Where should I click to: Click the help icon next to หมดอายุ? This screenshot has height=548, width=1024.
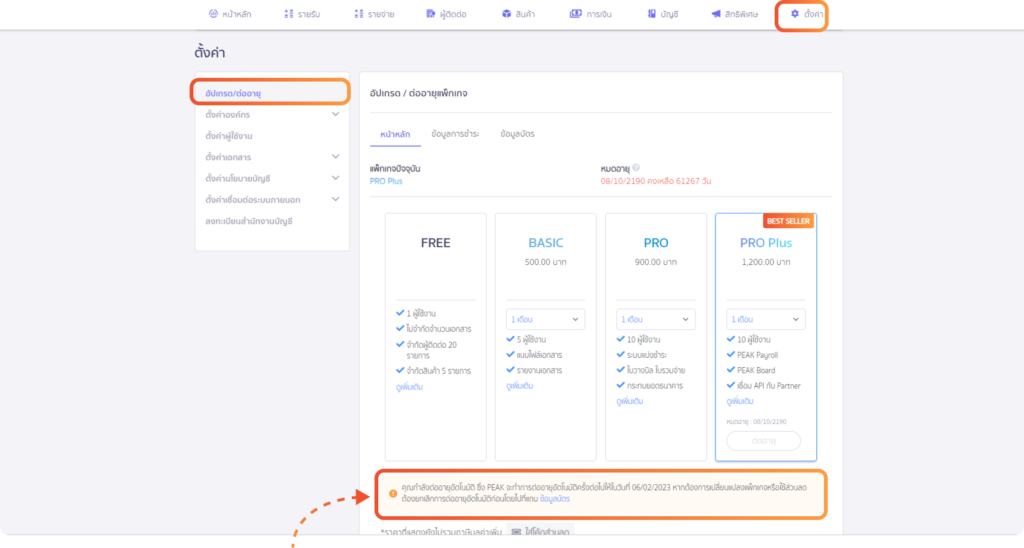(636, 168)
